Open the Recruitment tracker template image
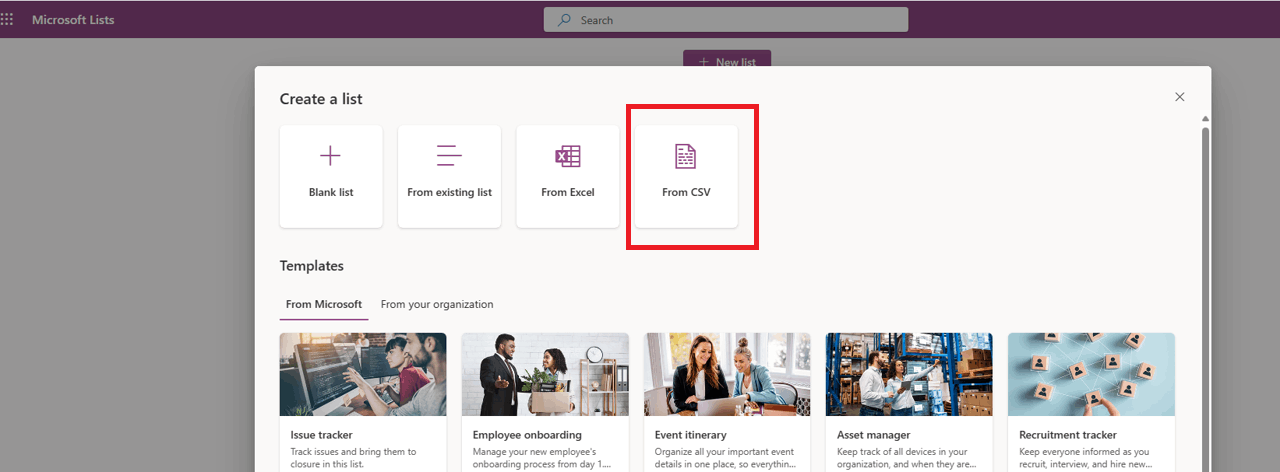 1091,374
